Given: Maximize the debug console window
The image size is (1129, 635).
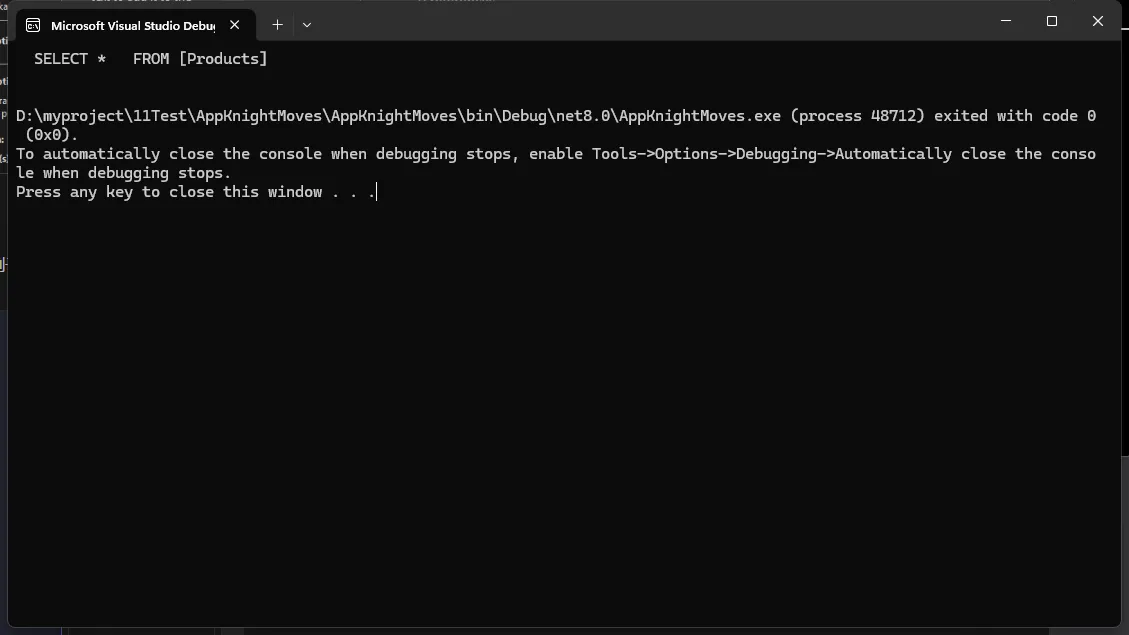Looking at the screenshot, I should click(1051, 21).
